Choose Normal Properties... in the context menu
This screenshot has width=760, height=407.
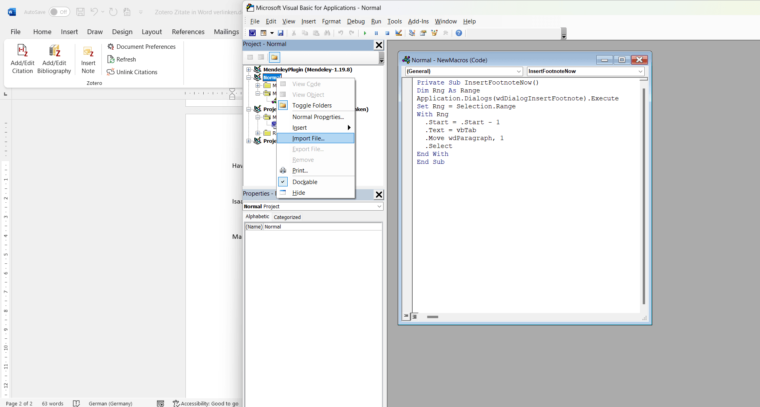[316, 117]
